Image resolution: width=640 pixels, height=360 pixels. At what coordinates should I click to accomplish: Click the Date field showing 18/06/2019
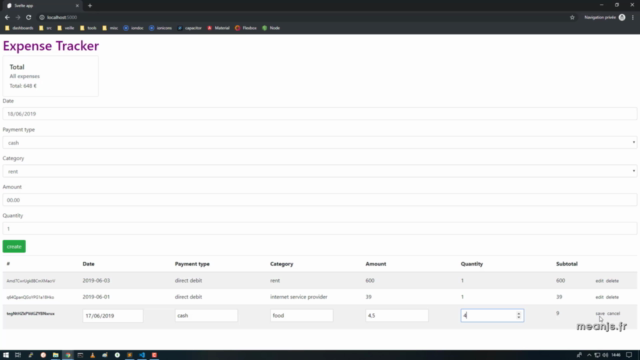pos(320,114)
